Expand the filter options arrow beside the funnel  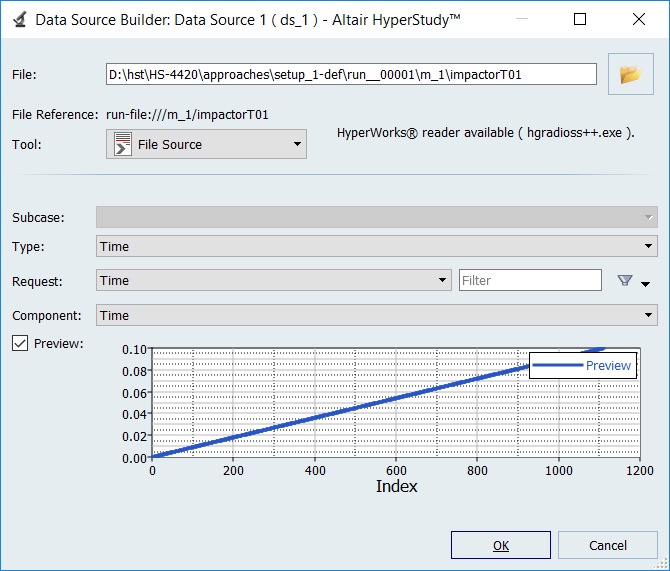[646, 284]
